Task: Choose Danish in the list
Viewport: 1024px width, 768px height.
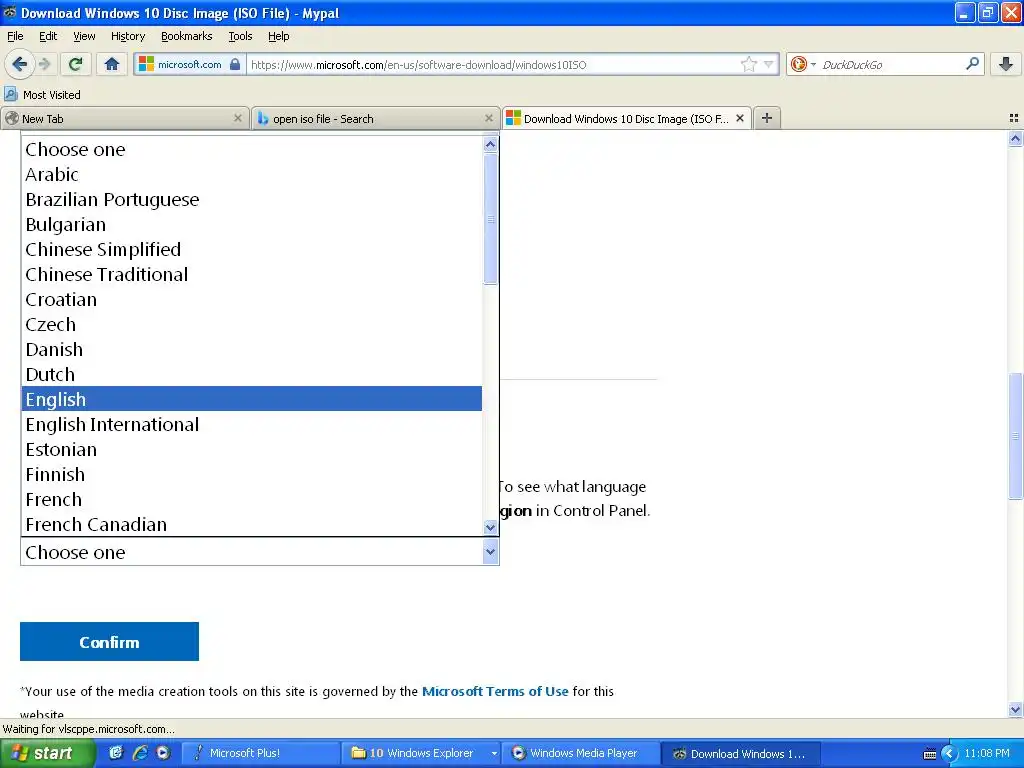Action: click(252, 349)
